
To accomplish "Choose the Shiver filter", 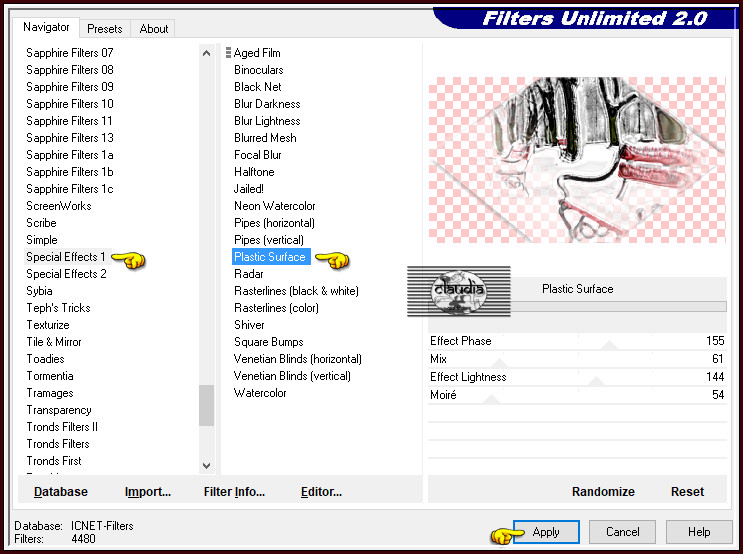I will (249, 325).
